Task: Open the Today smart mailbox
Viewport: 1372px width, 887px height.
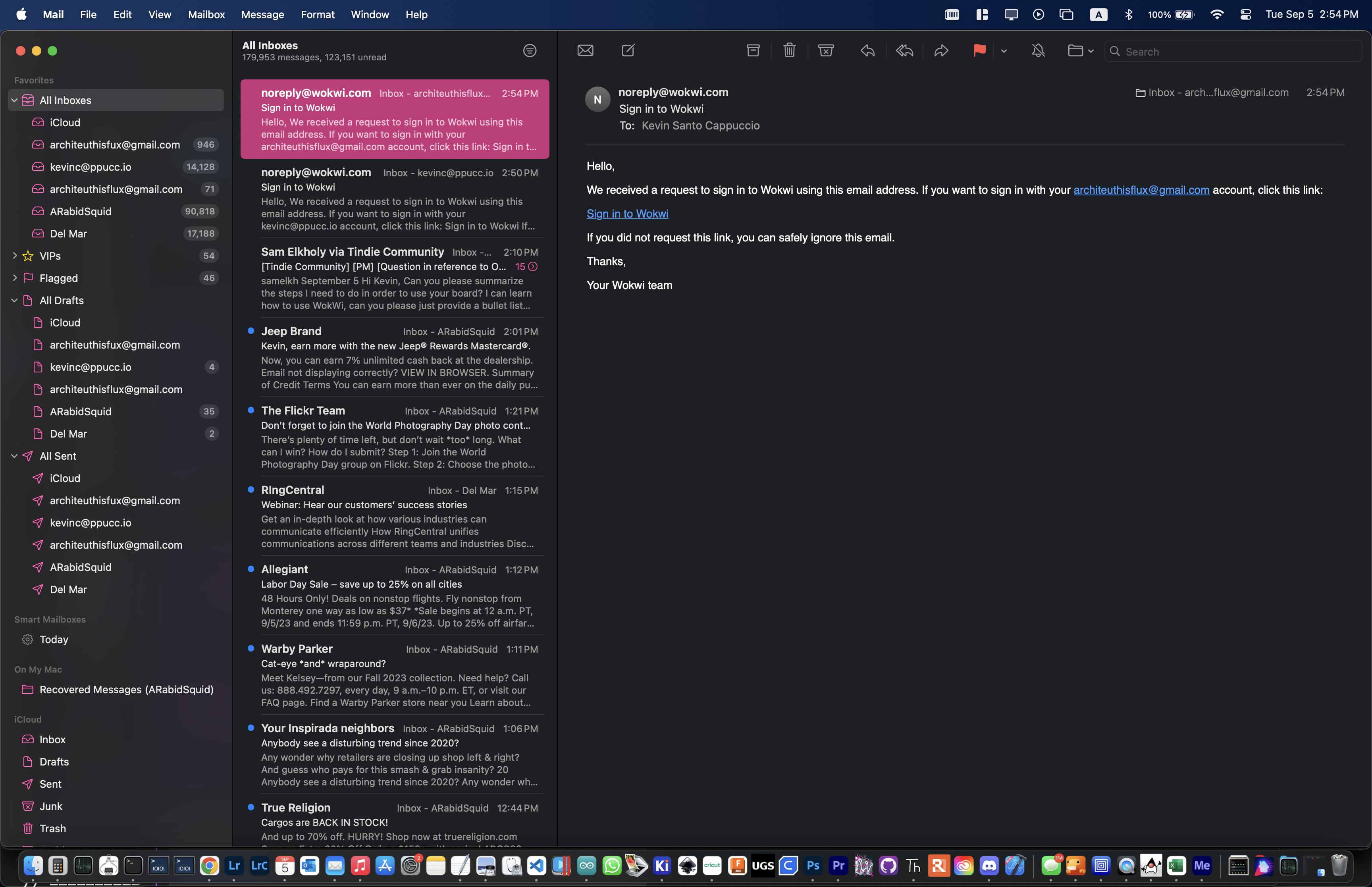Action: [116, 640]
